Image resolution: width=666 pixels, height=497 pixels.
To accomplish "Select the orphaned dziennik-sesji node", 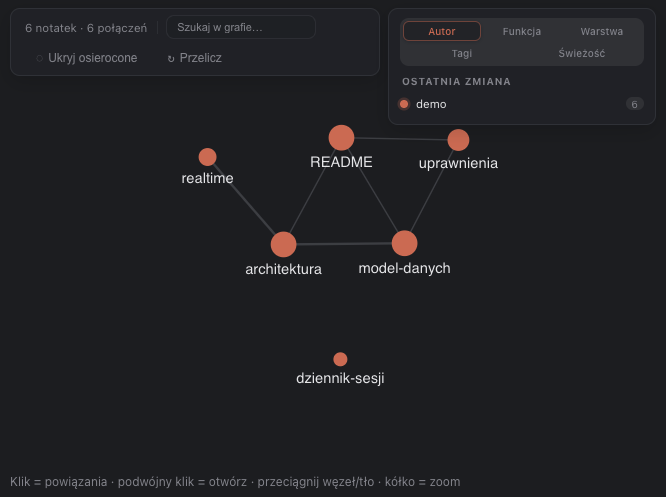I will click(x=340, y=359).
